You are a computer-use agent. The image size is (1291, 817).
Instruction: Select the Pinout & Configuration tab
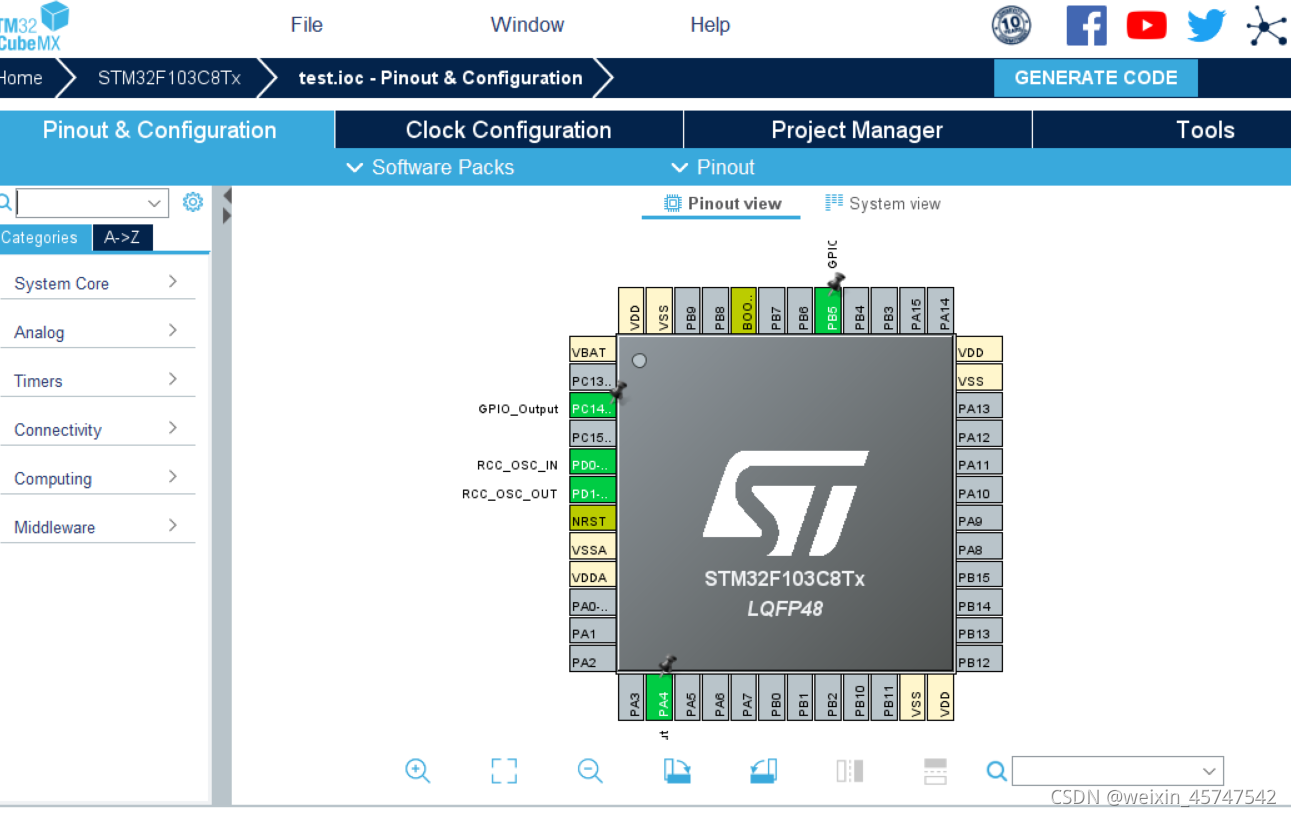[x=160, y=130]
